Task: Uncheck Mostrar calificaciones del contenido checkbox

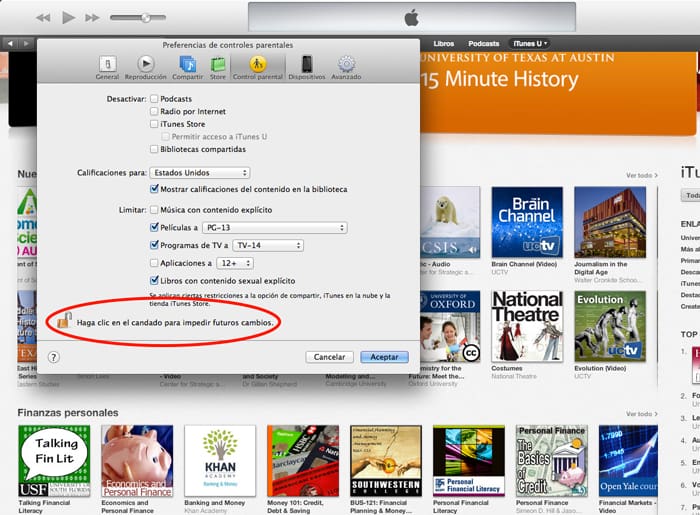Action: pos(154,189)
